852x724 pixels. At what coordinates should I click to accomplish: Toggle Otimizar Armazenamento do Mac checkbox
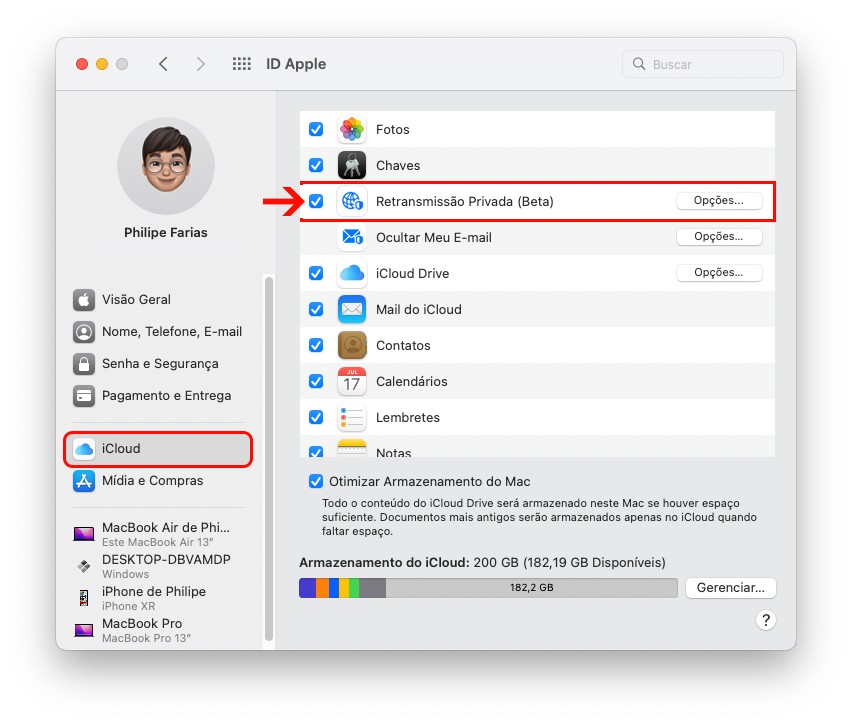pyautogui.click(x=316, y=481)
